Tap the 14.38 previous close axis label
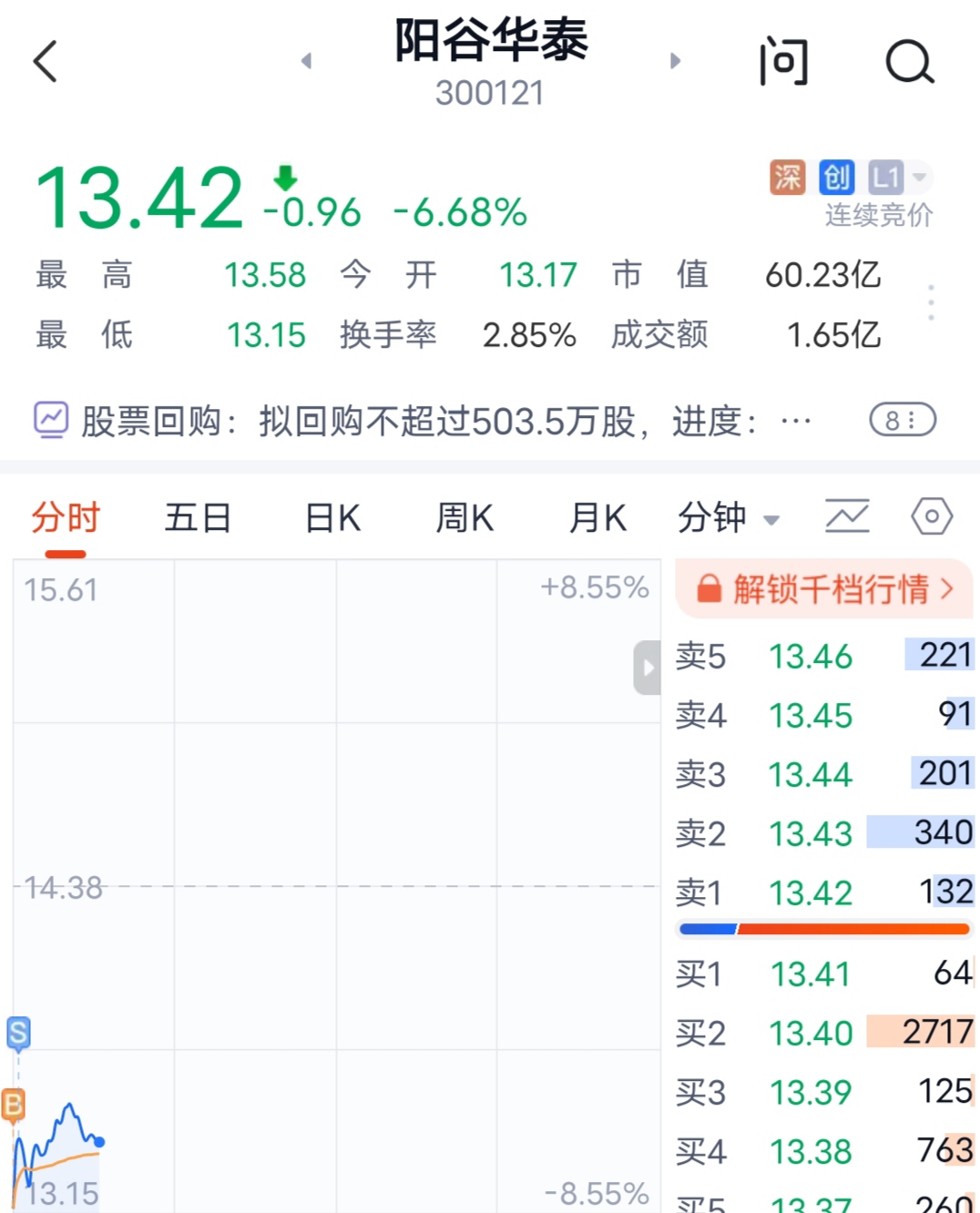Image resolution: width=980 pixels, height=1213 pixels. (x=63, y=887)
